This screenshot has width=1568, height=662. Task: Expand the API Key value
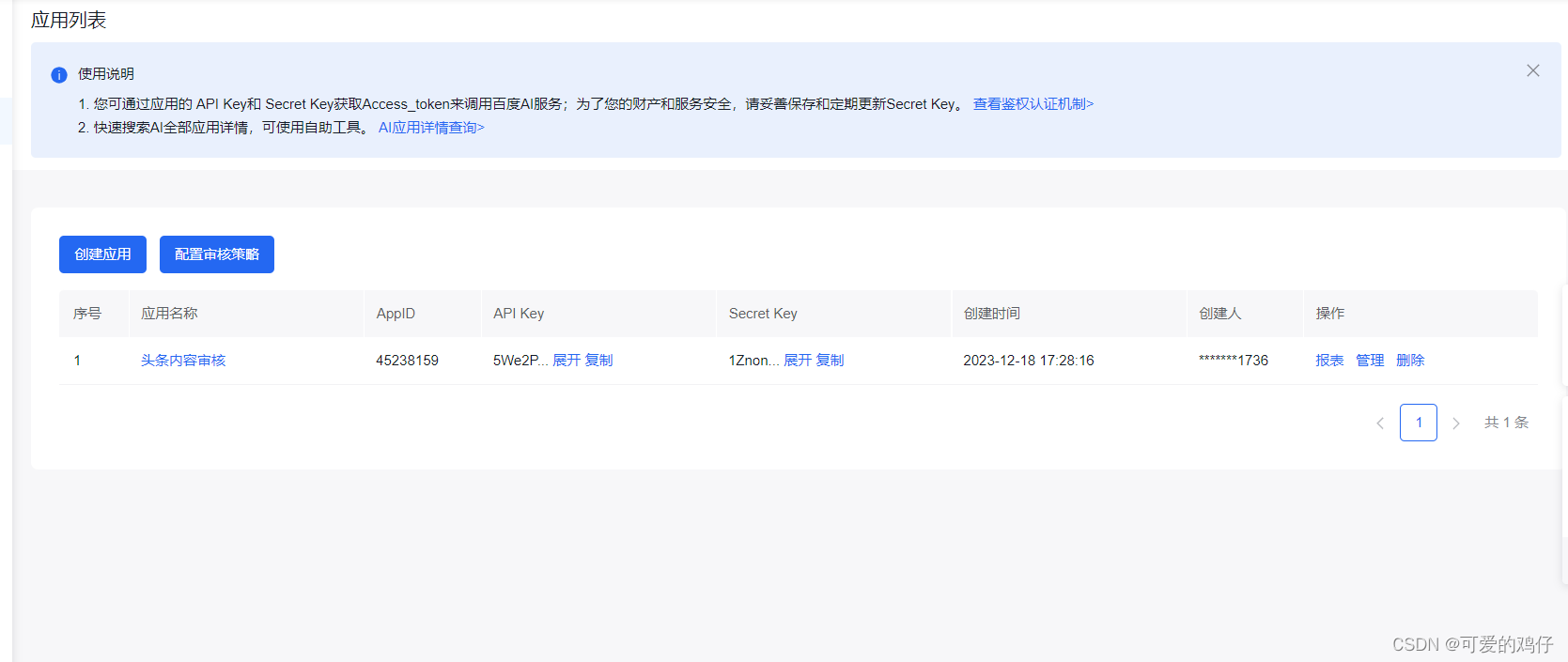(567, 361)
